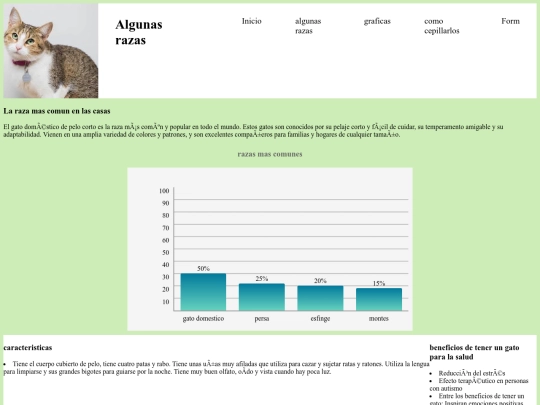Image resolution: width=540 pixels, height=405 pixels.
Task: Click the persa bar in the chart
Action: coord(262,297)
